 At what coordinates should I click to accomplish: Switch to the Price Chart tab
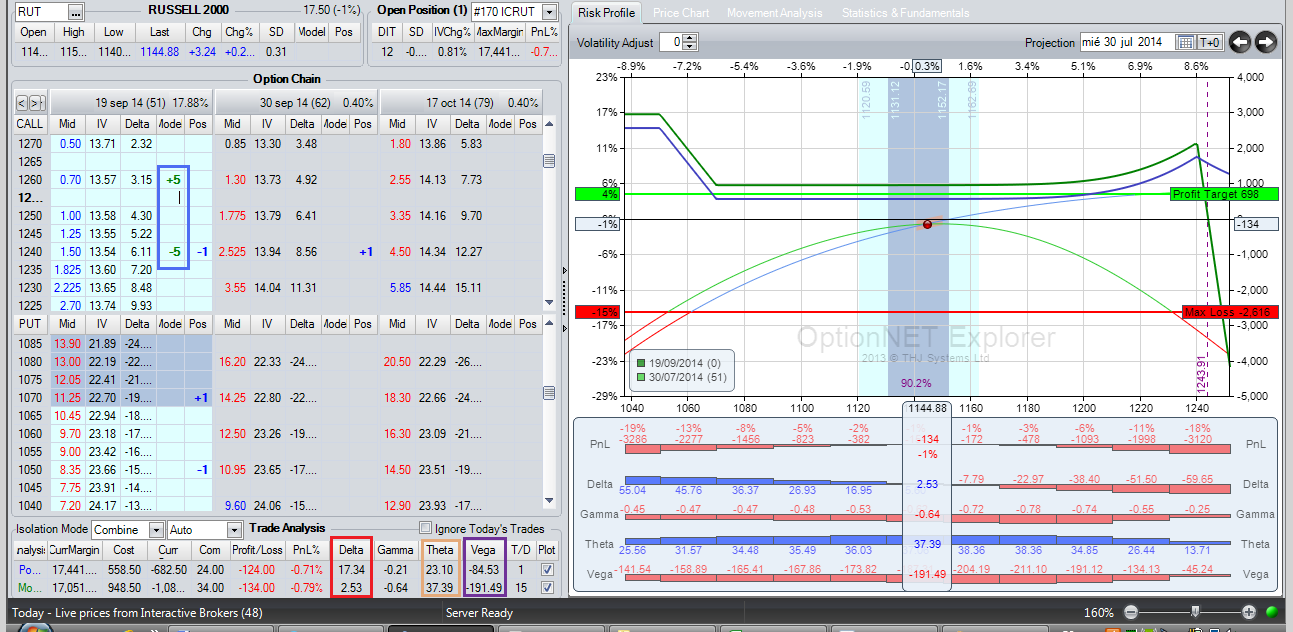pos(681,13)
